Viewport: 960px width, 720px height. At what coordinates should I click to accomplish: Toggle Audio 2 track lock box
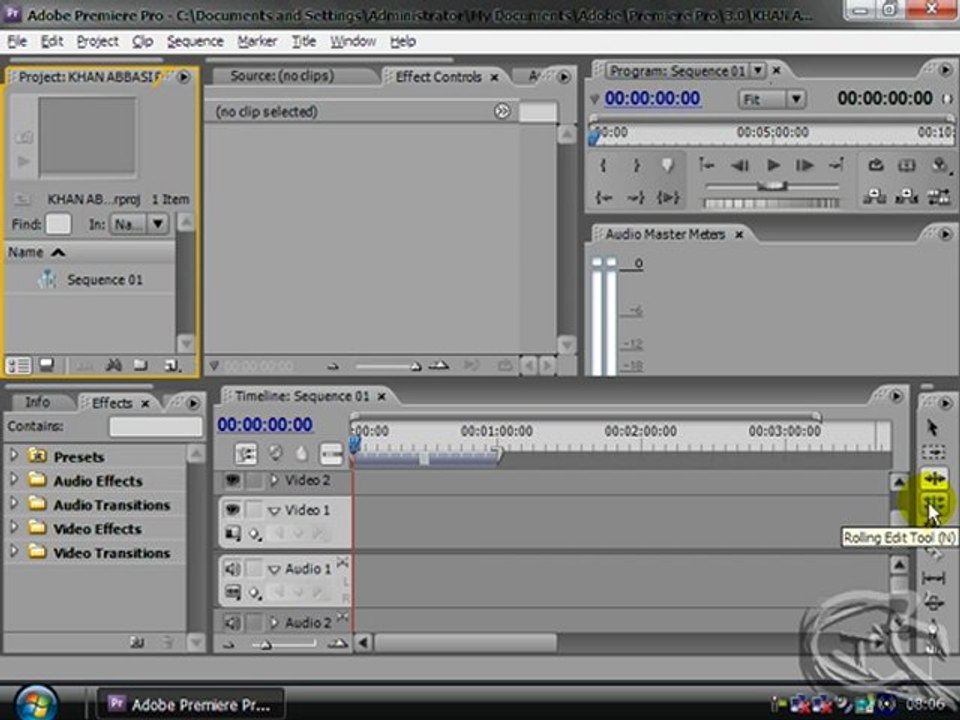tap(254, 623)
